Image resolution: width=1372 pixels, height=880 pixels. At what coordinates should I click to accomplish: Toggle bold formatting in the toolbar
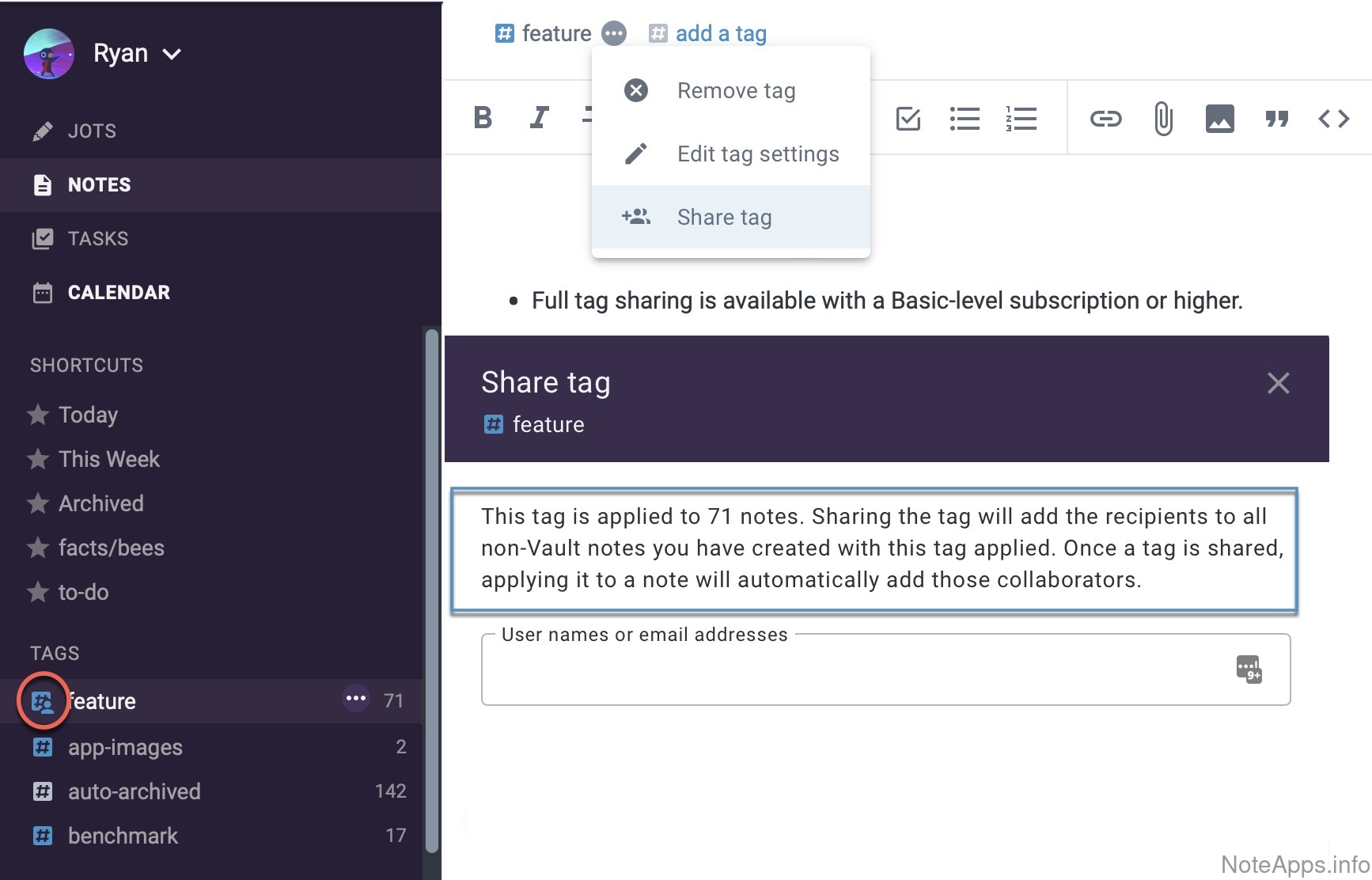tap(483, 118)
